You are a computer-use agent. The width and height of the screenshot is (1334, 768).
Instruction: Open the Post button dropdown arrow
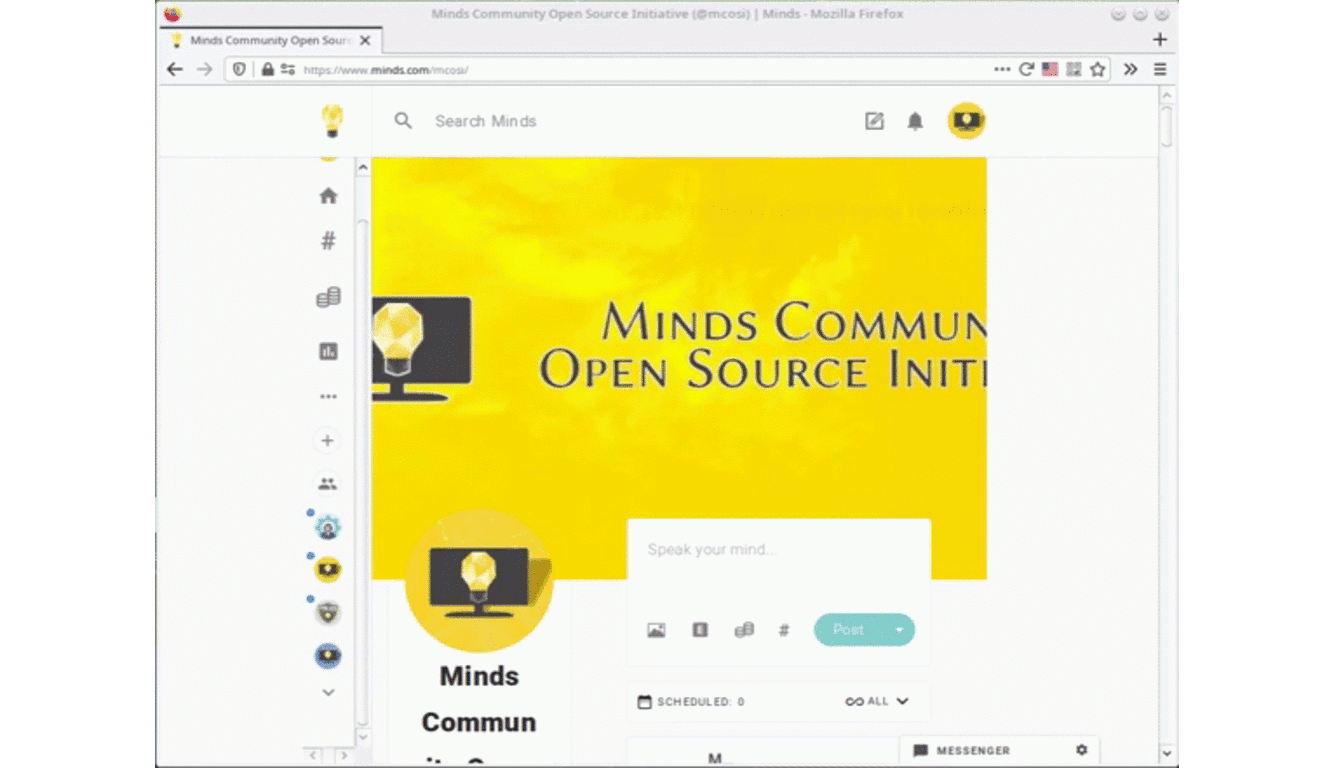click(x=899, y=630)
